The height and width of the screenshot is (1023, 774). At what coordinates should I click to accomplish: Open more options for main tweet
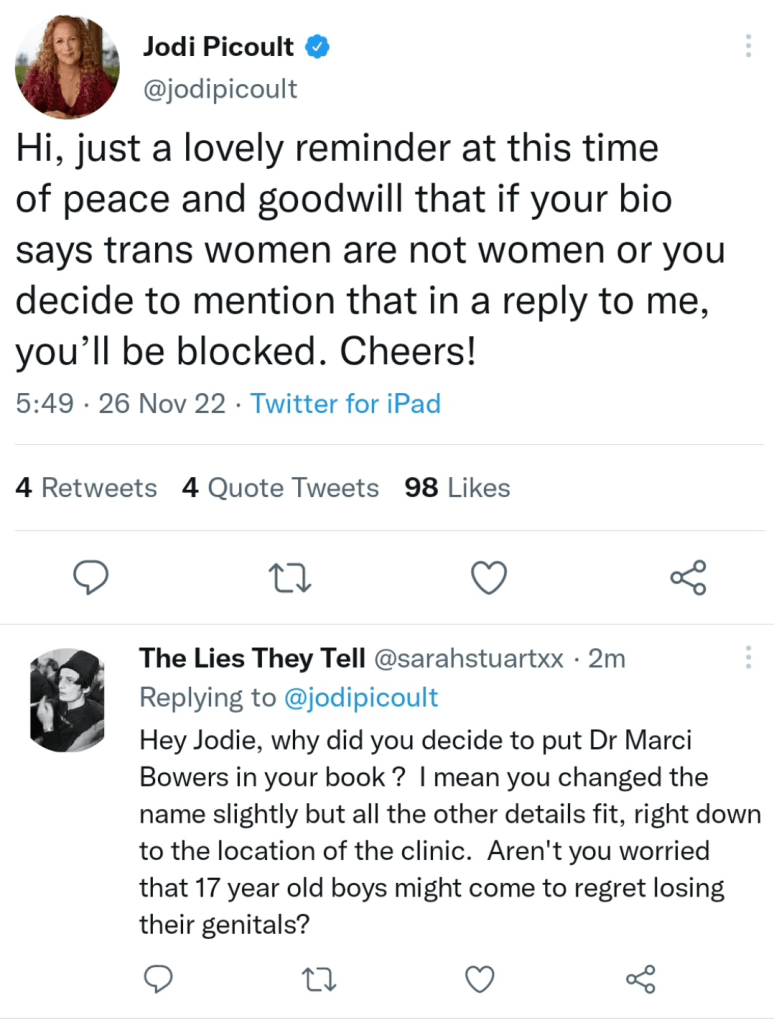click(x=748, y=46)
